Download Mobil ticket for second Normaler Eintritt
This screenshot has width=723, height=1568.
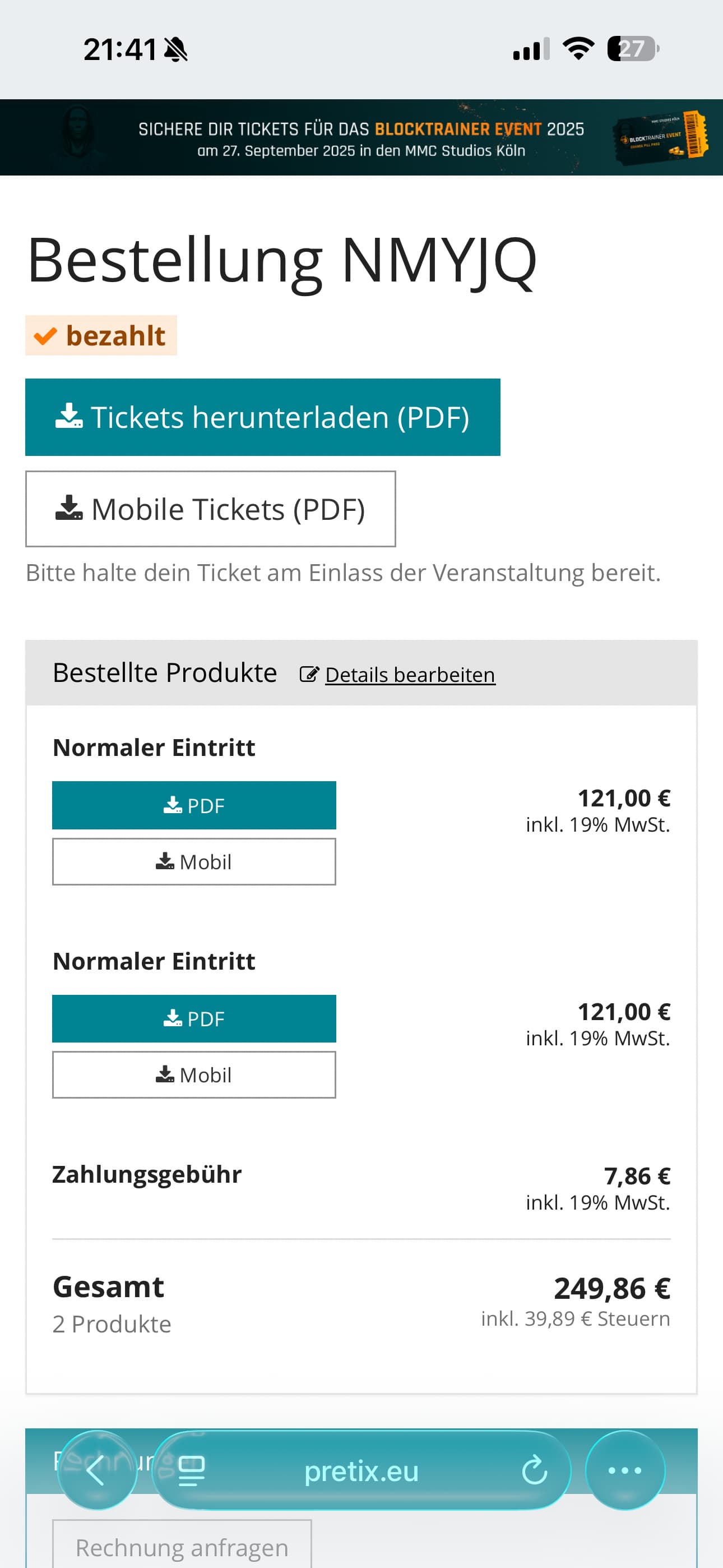(x=194, y=1074)
